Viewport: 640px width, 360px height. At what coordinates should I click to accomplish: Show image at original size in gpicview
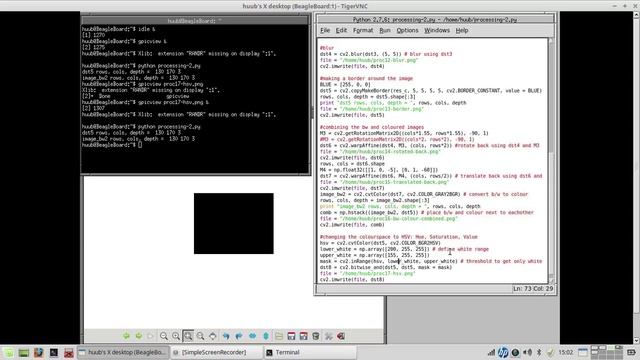coord(200,336)
